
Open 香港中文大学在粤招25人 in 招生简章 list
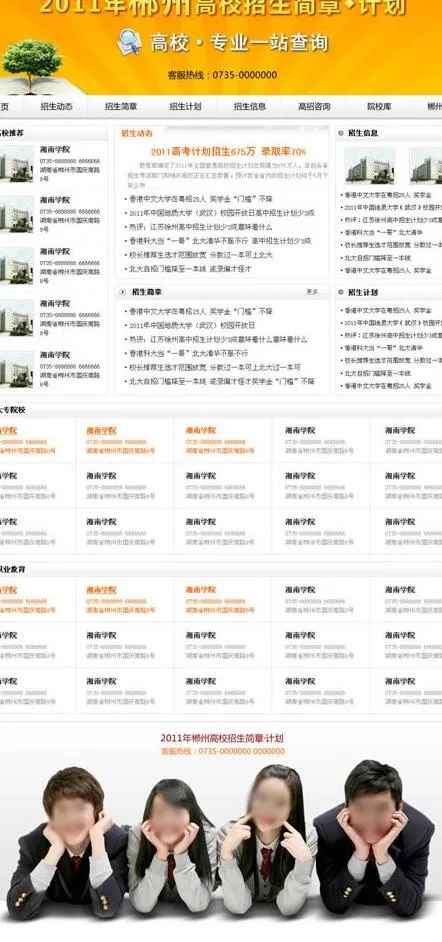tap(201, 312)
